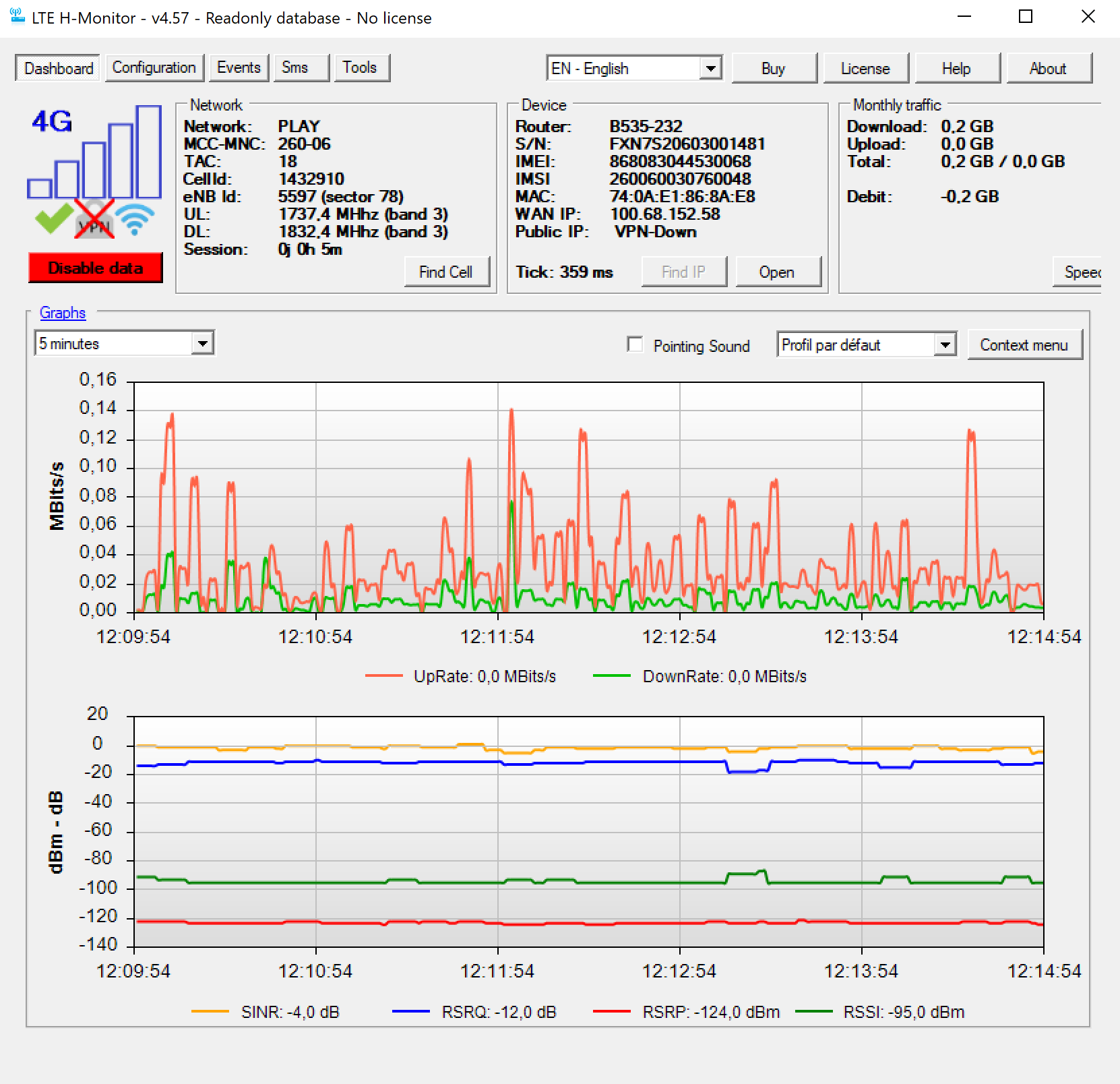Screen dimensions: 1120x1084
Task: Click the UpRate: 0,0 MBits/s legend label
Action: click(x=485, y=676)
